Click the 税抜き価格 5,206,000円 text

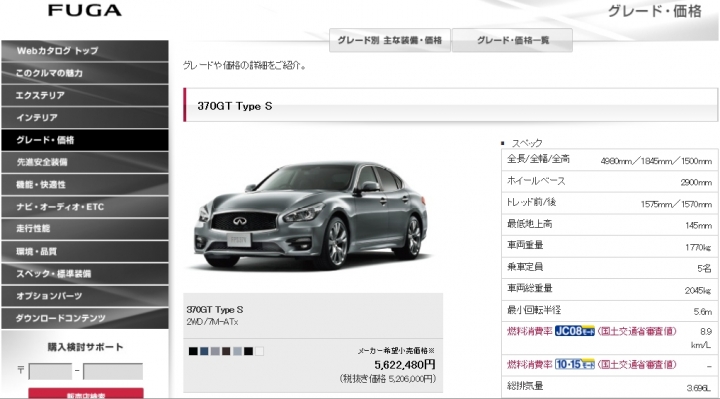point(388,379)
